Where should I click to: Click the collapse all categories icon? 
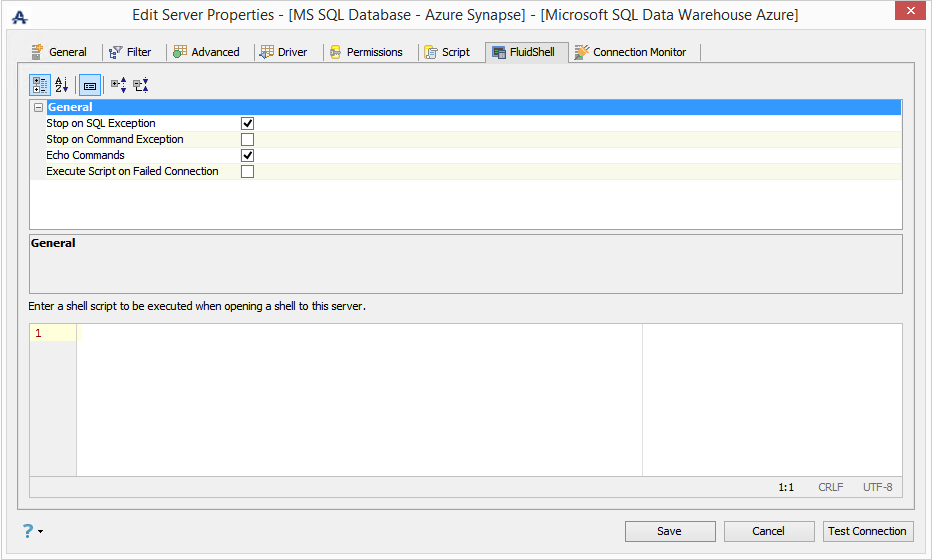point(140,85)
